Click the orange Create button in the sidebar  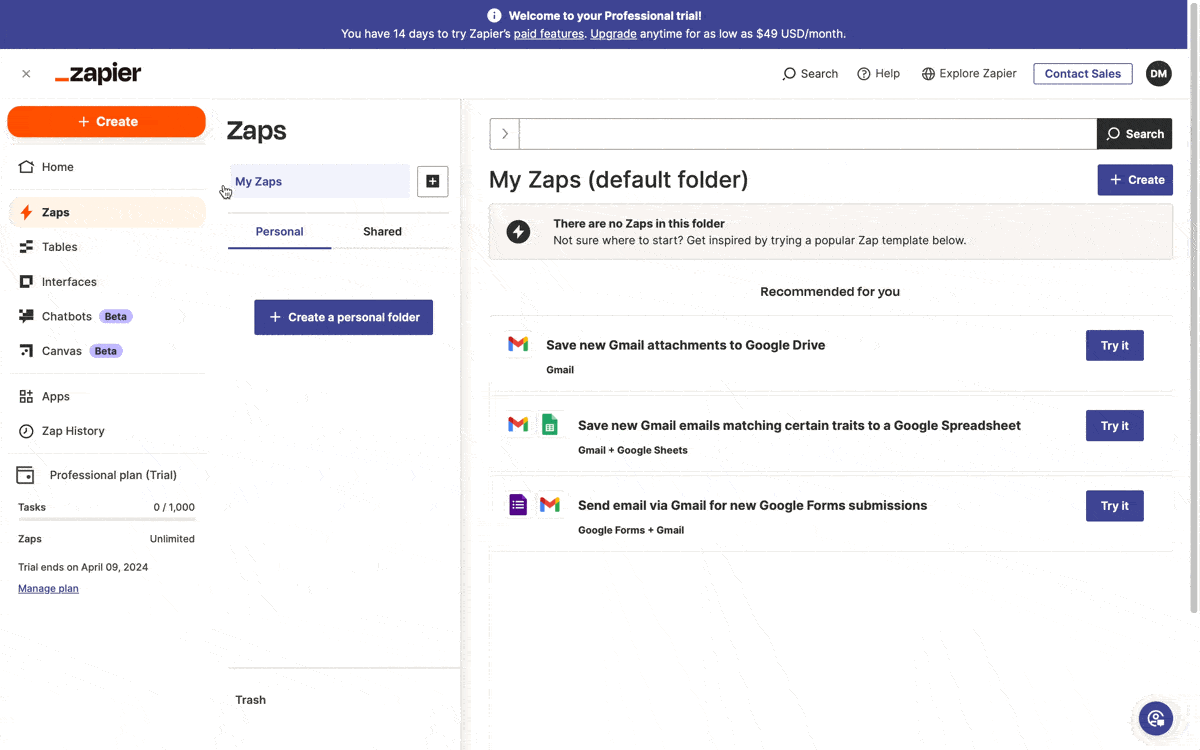(107, 122)
